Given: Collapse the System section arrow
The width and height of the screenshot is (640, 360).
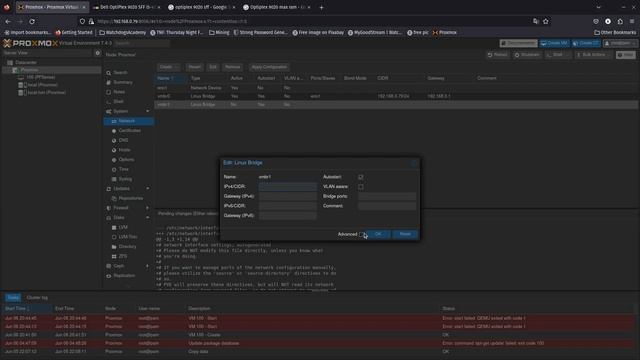Looking at the screenshot, I should [148, 111].
